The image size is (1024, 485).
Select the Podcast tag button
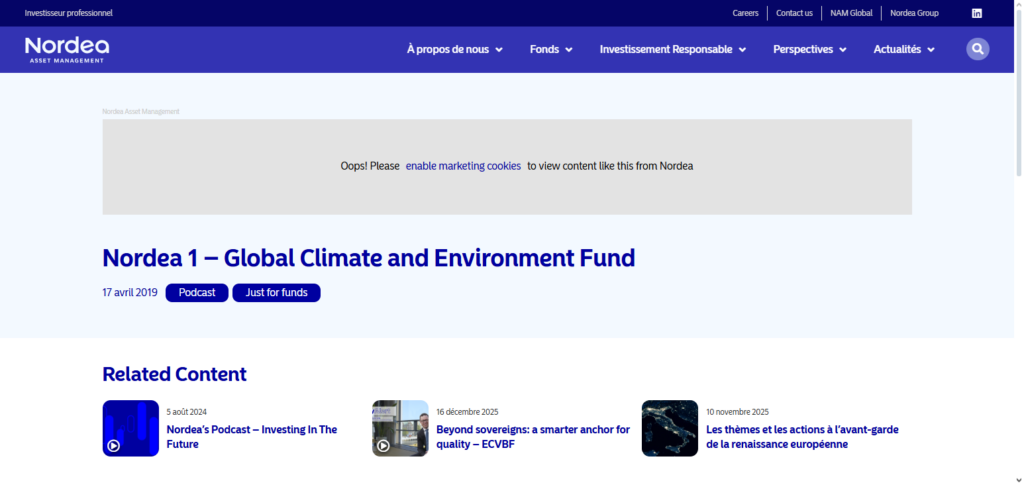point(197,292)
